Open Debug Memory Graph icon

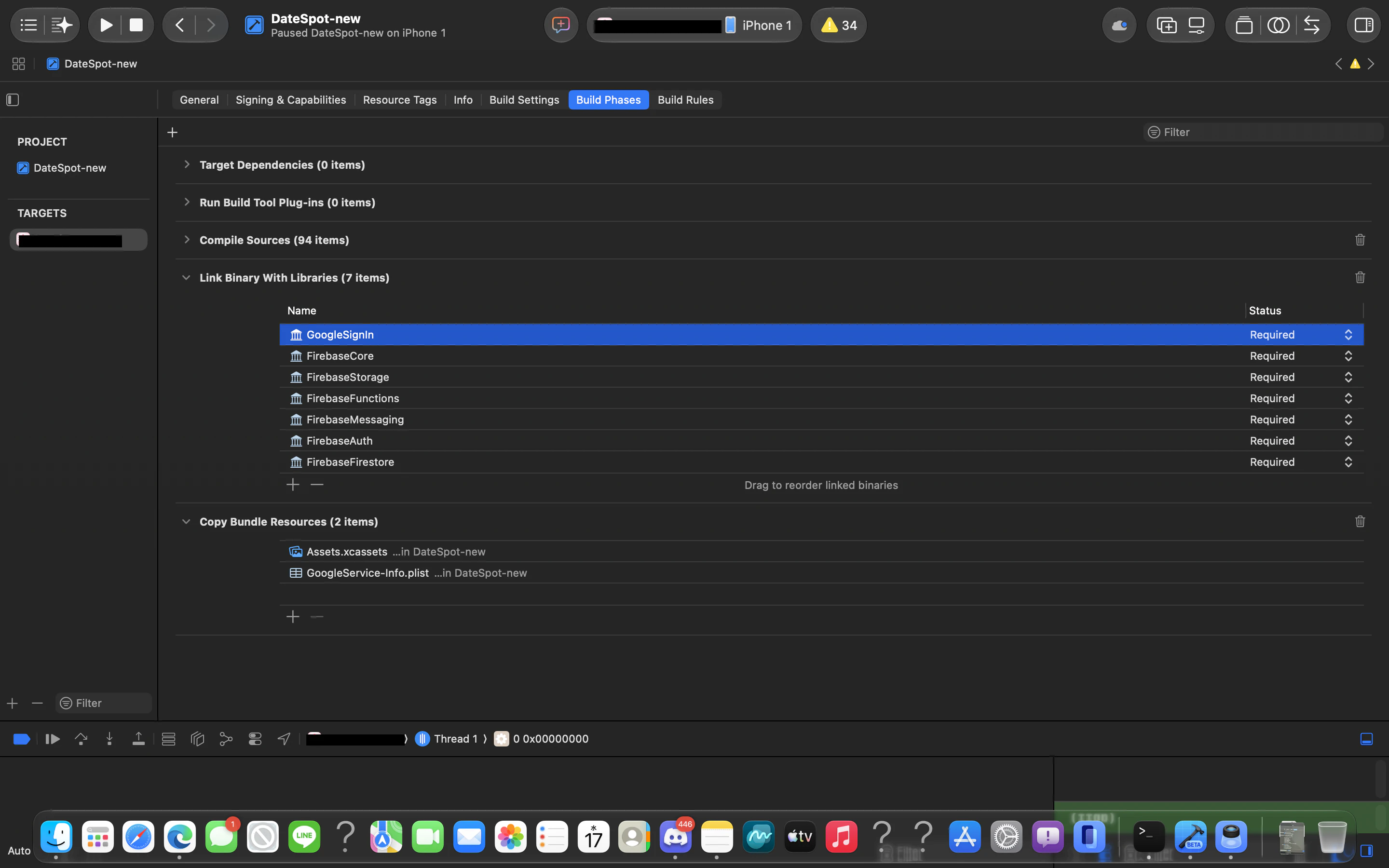(x=226, y=739)
